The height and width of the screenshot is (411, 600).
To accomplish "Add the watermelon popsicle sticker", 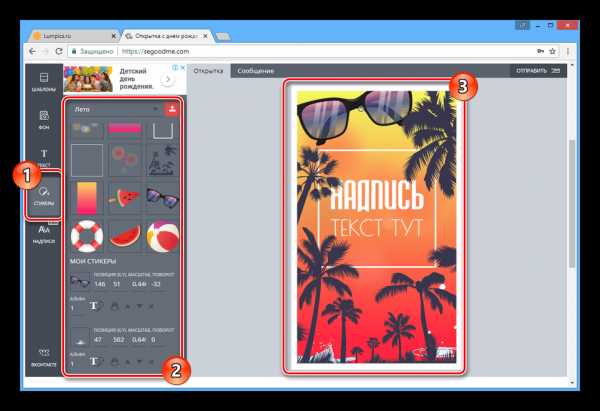I will (125, 198).
